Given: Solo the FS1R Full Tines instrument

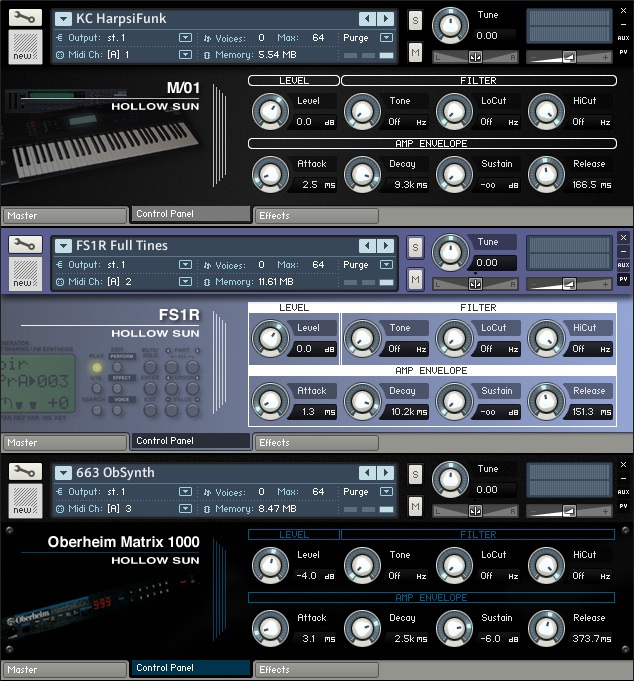Looking at the screenshot, I should coord(415,248).
